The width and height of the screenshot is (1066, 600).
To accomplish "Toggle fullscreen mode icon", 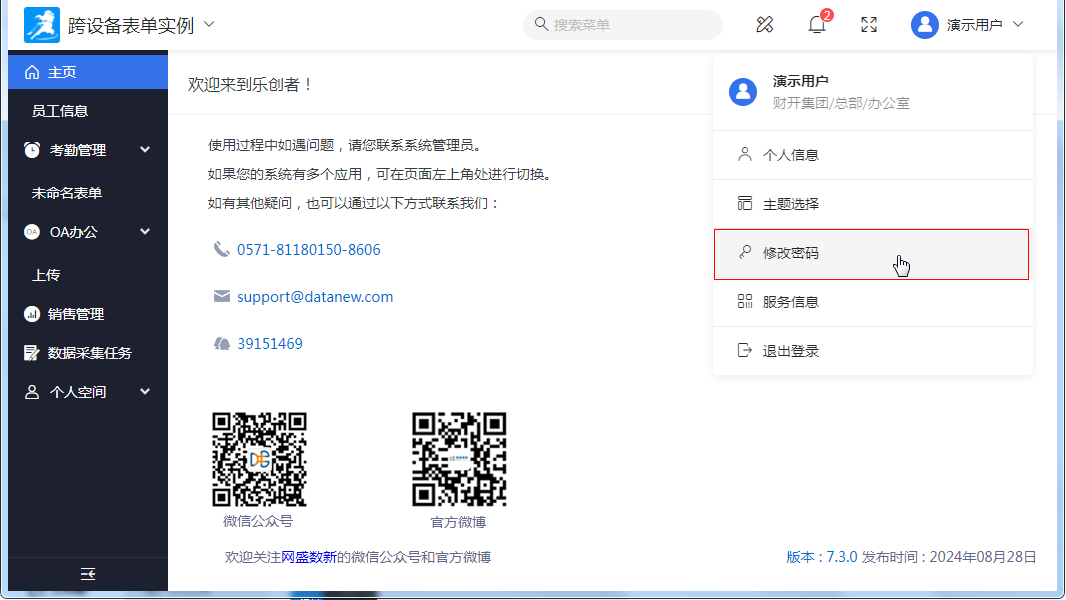I will [869, 25].
